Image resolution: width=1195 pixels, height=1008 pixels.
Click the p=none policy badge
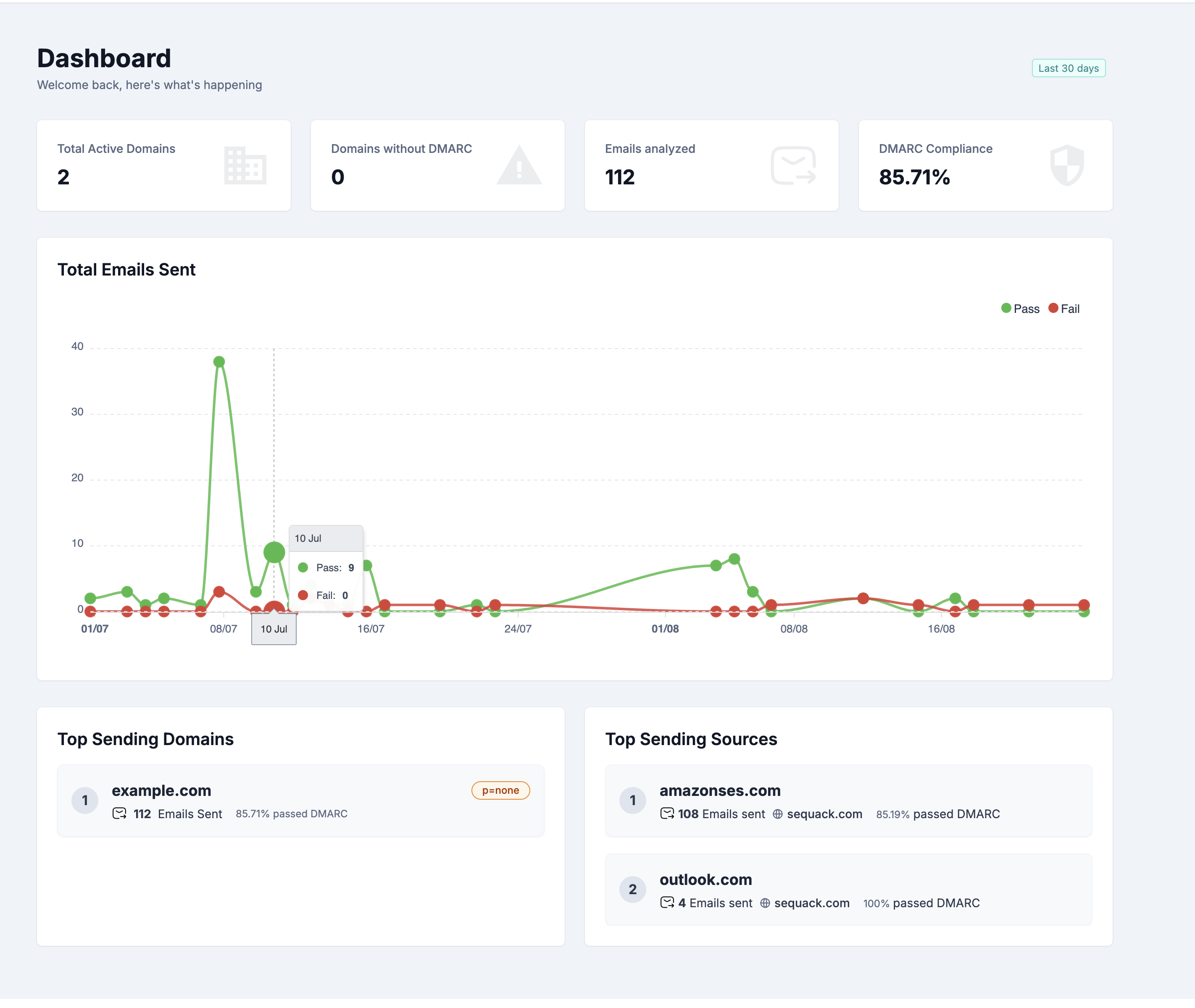point(500,790)
